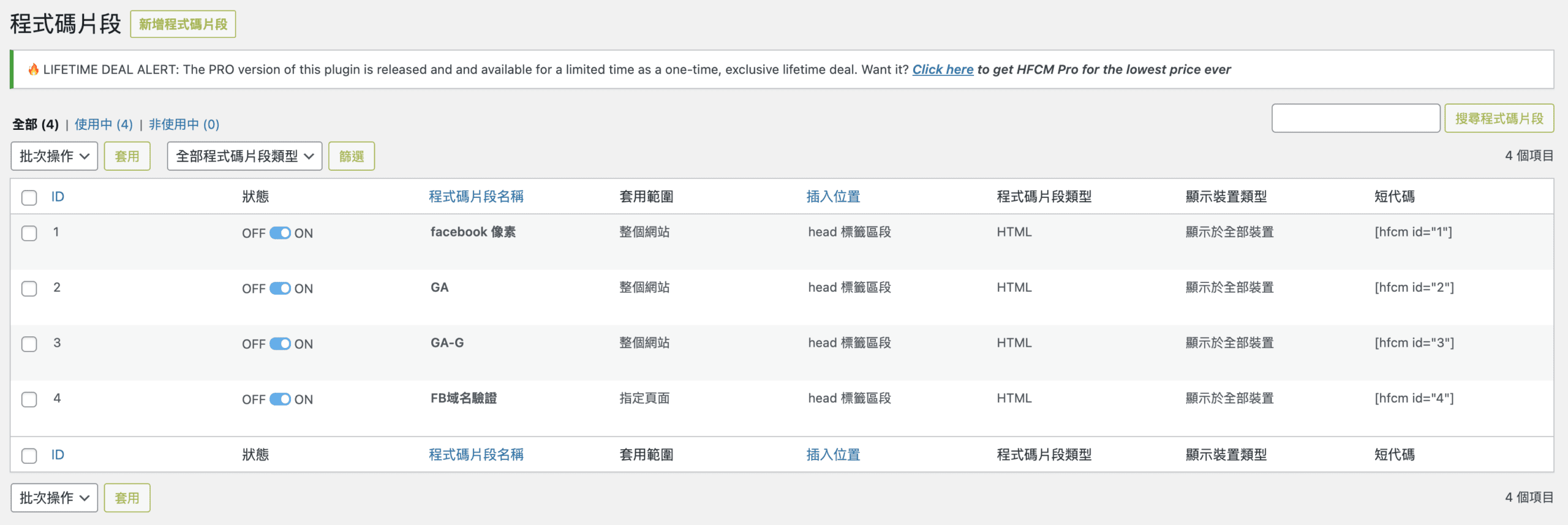Open the bottom 批次操作 dropdown
1568x525 pixels.
pos(54,497)
